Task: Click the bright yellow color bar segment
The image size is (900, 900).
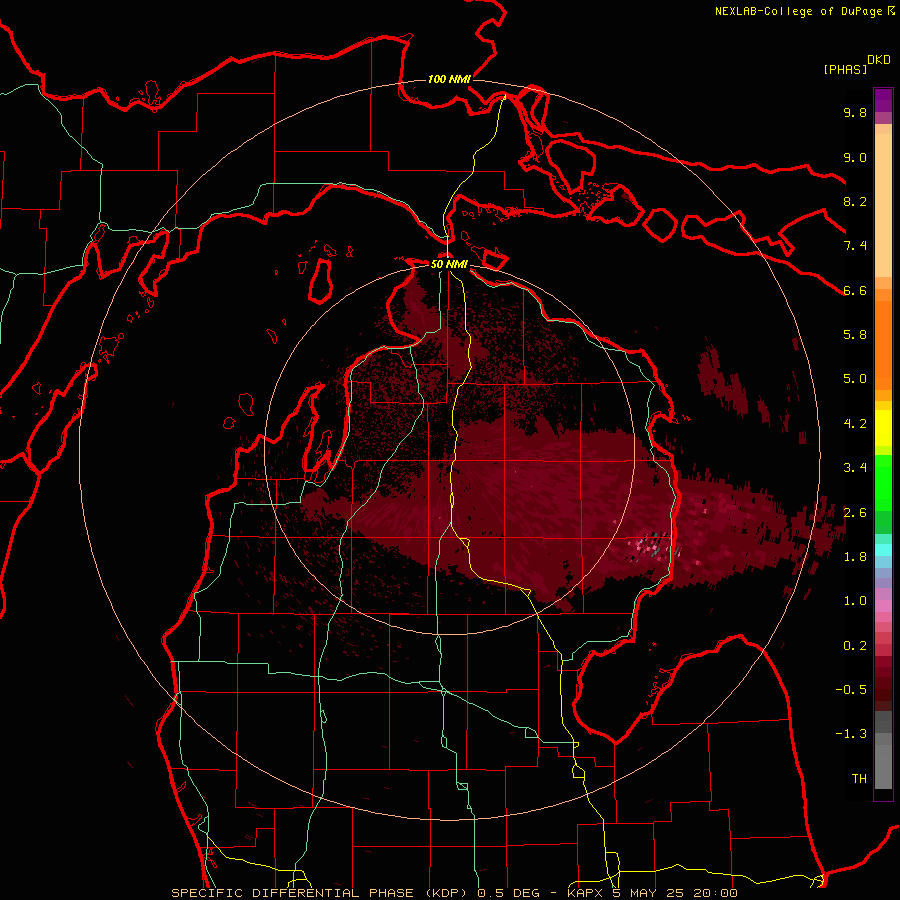Action: pyautogui.click(x=883, y=428)
